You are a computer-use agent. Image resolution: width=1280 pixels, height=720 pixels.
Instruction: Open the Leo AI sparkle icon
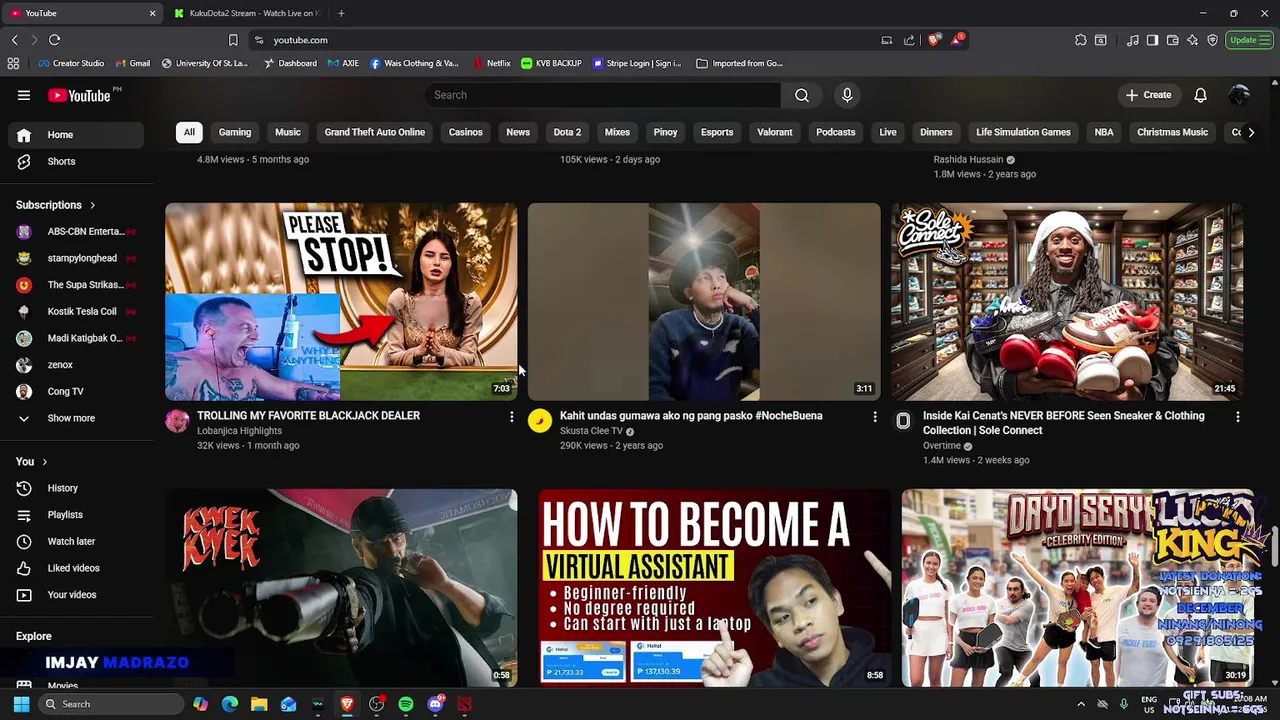click(1192, 40)
